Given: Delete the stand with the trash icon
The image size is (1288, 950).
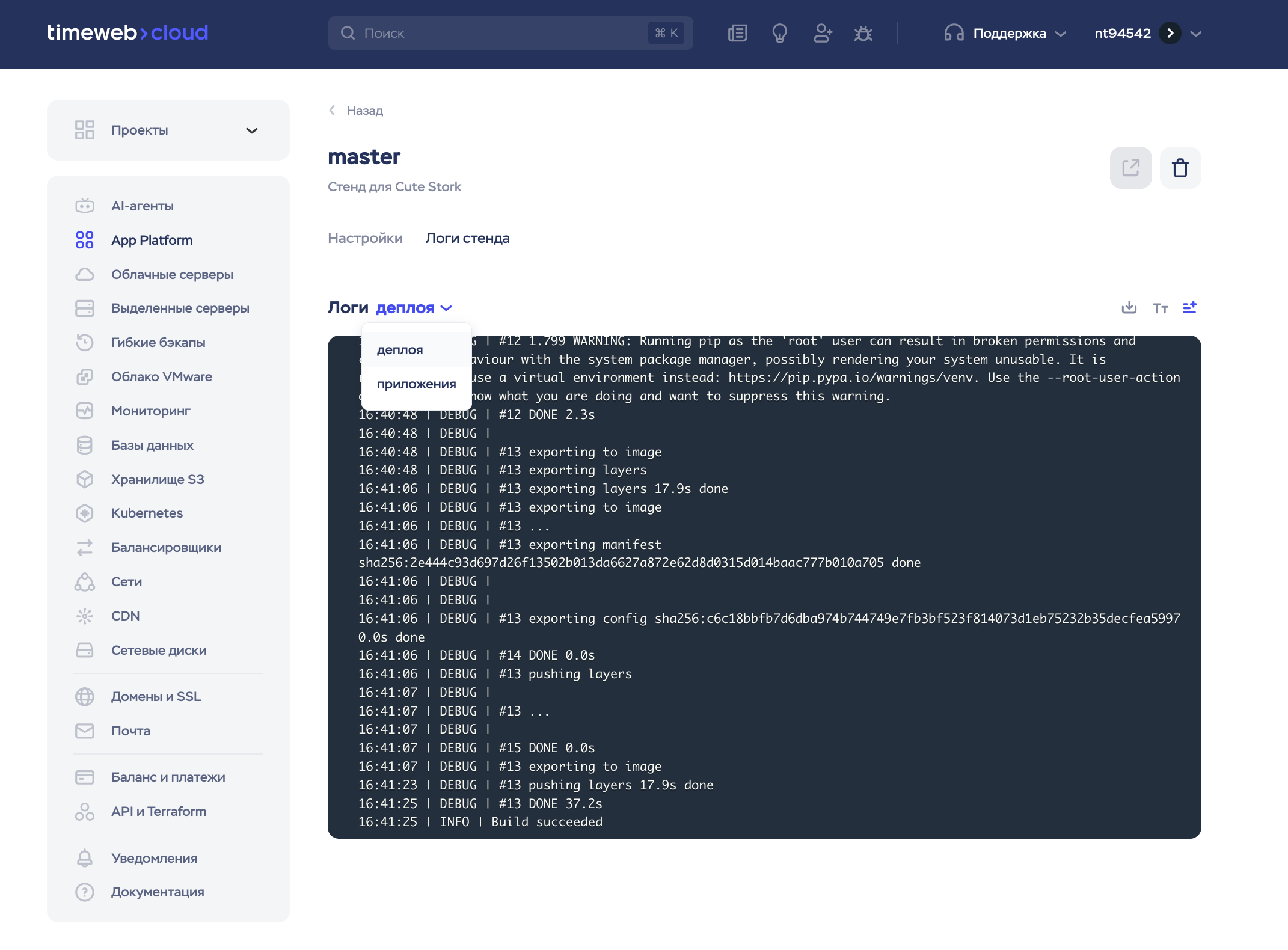Looking at the screenshot, I should click(x=1180, y=168).
